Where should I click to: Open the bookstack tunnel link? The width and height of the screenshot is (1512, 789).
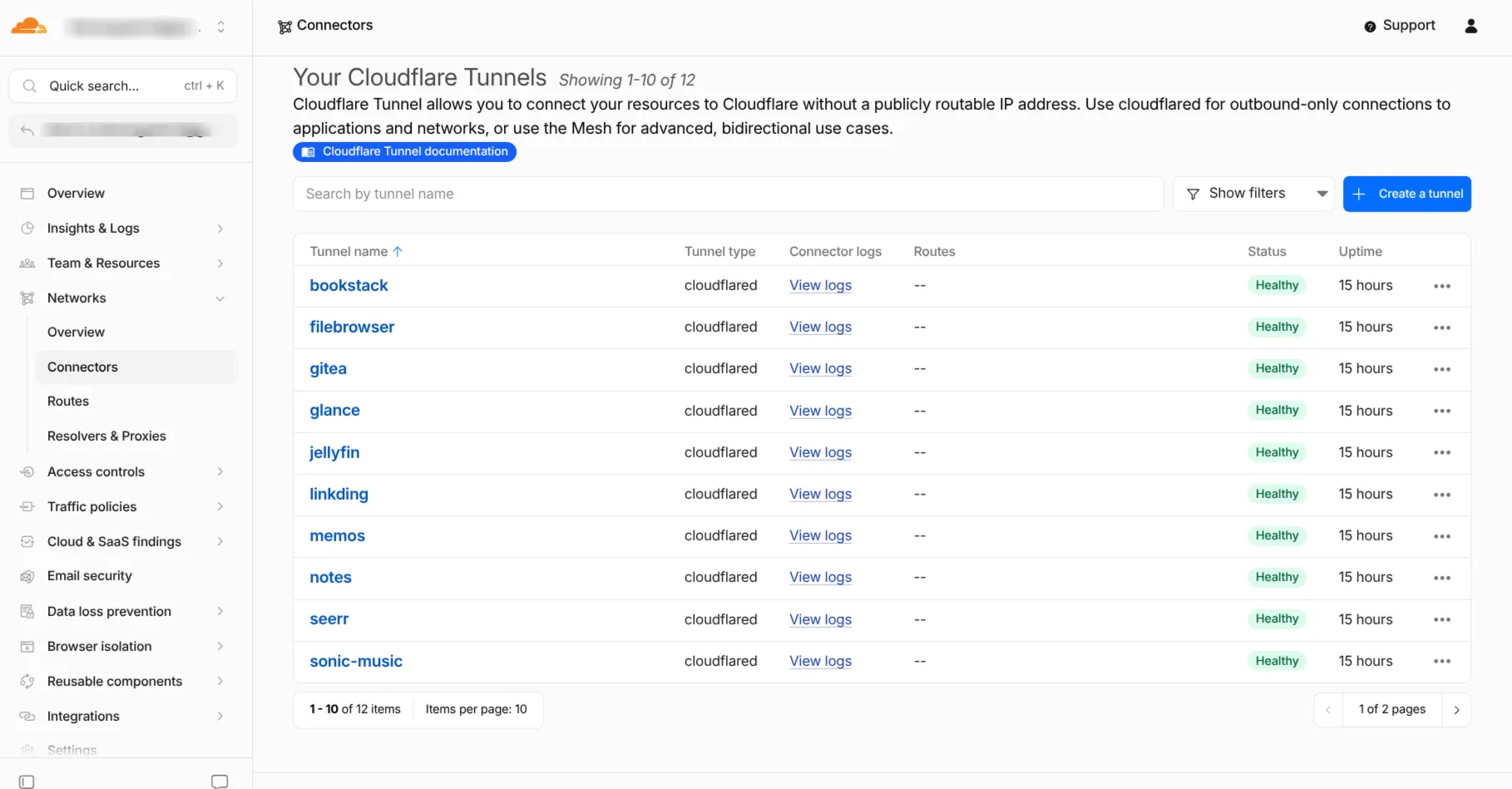click(349, 285)
